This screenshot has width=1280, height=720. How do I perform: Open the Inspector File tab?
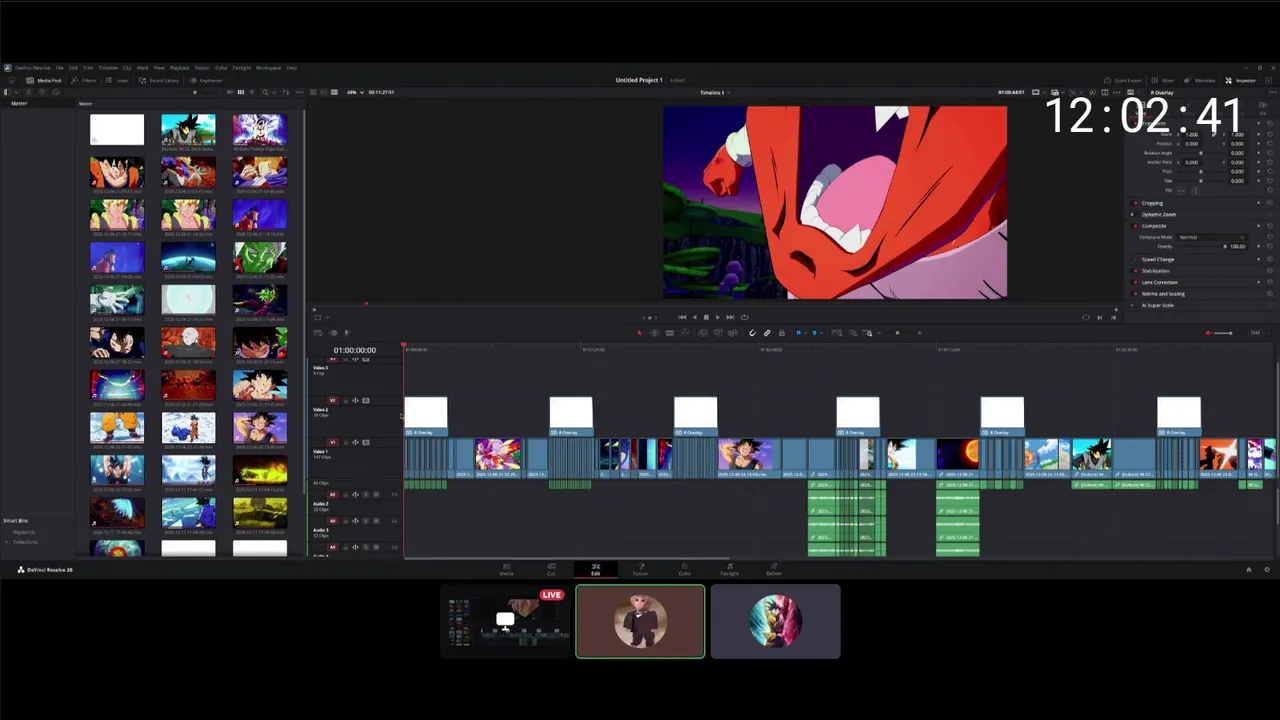click(1263, 108)
